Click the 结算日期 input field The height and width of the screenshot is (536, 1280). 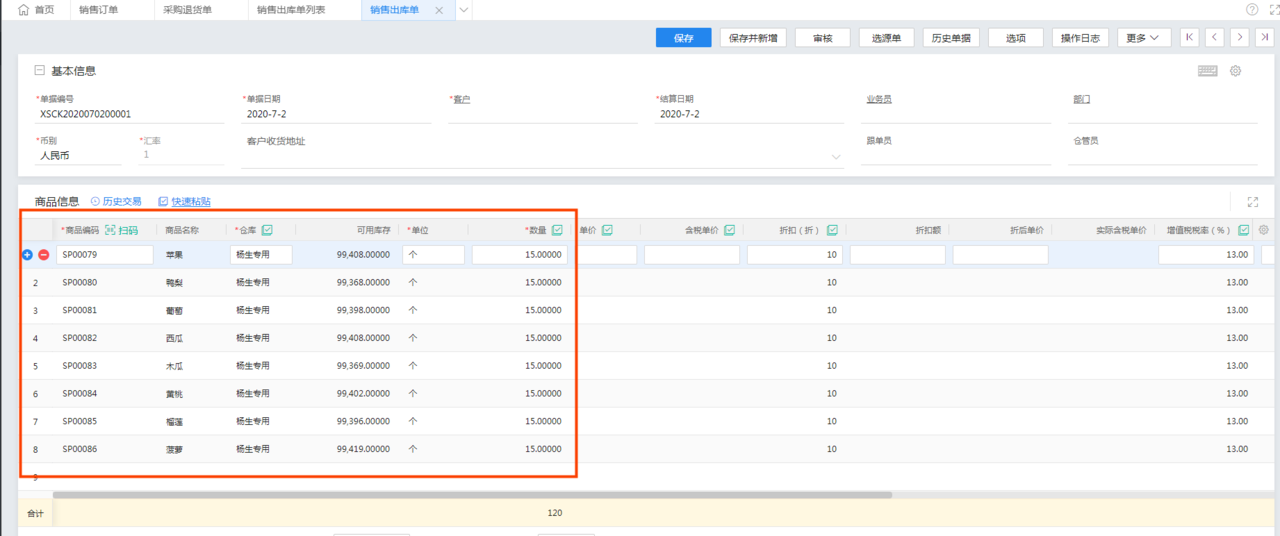click(x=749, y=114)
